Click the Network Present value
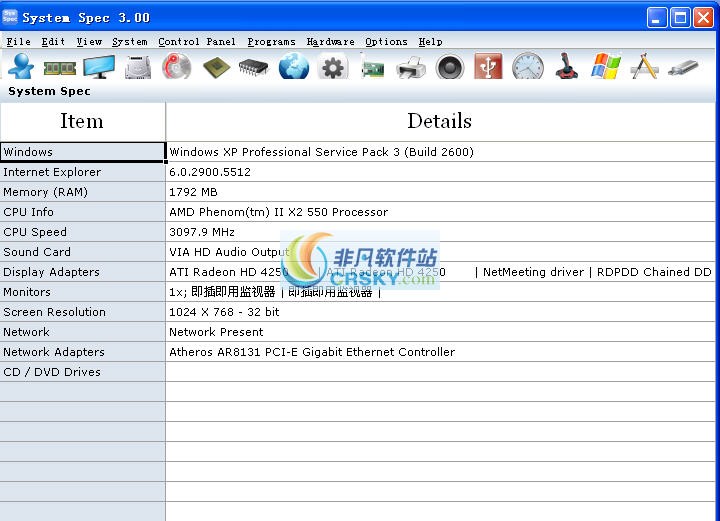Viewport: 720px width, 521px height. click(x=216, y=332)
